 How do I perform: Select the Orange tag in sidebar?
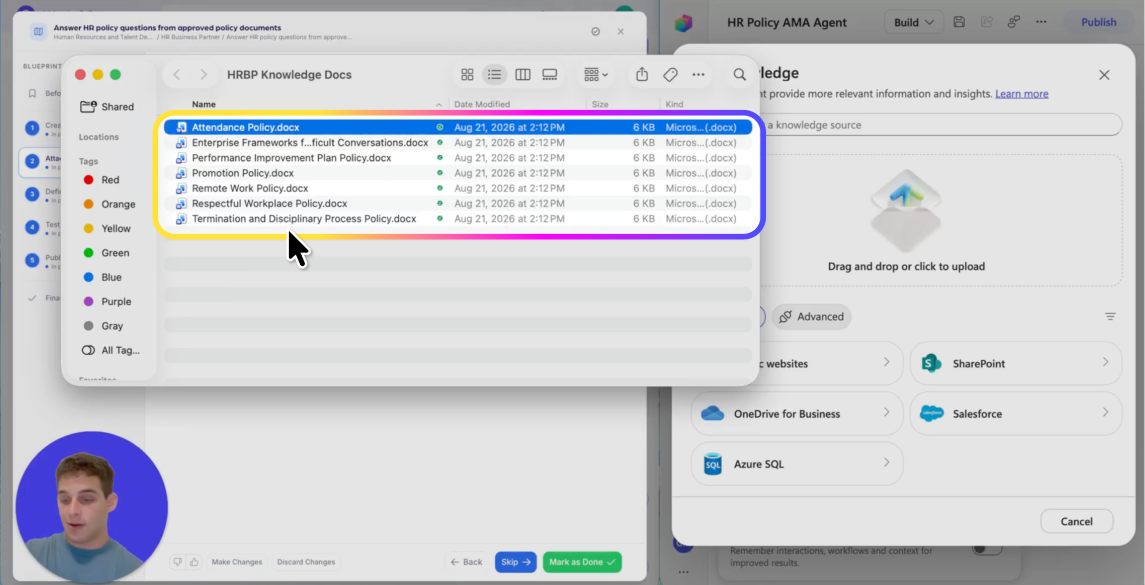[x=110, y=204]
